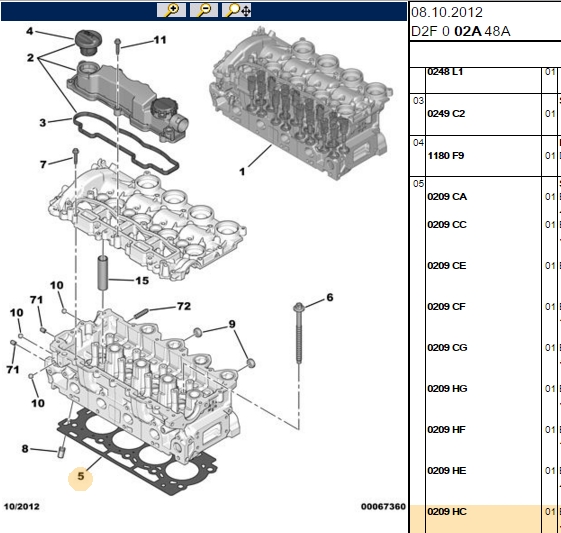Viewport: 561px width, 533px height.
Task: Click callout number 72 in the diagram
Action: 184,306
